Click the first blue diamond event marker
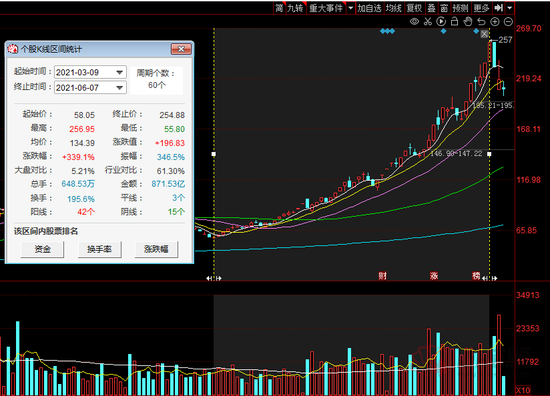 coord(383,31)
